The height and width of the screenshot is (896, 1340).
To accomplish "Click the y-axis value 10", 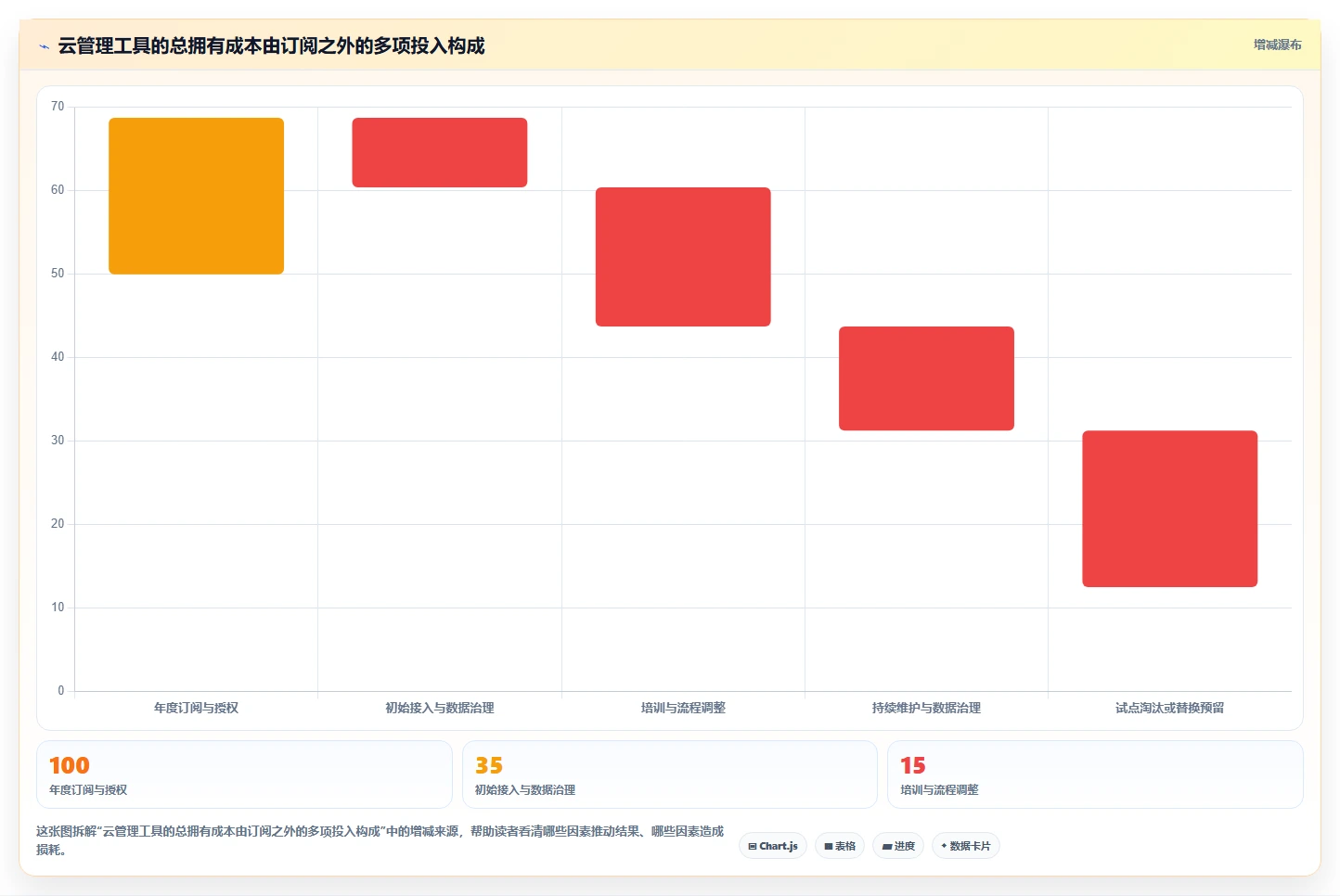I will click(x=58, y=608).
